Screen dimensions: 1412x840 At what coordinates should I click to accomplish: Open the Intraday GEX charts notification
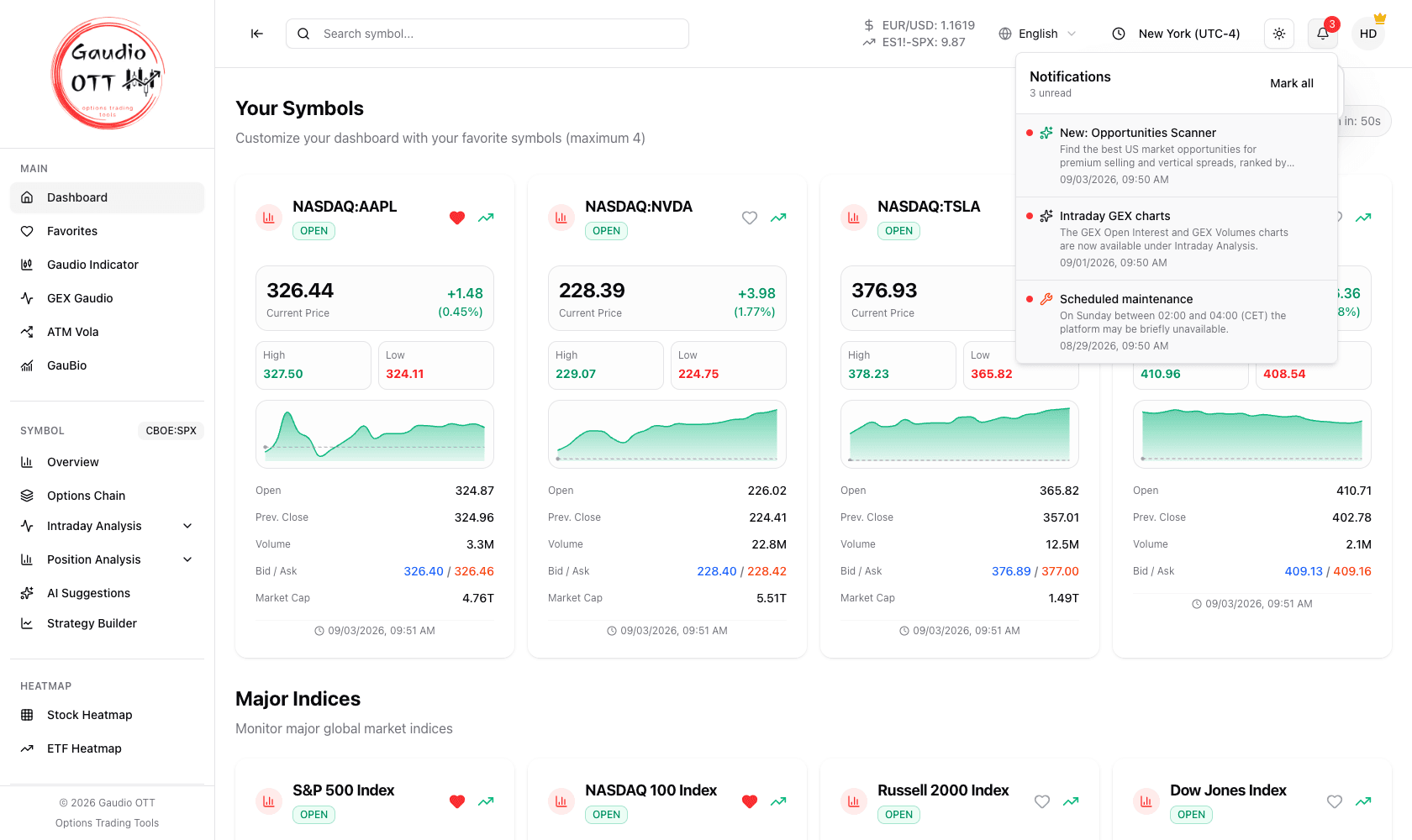(x=1177, y=239)
